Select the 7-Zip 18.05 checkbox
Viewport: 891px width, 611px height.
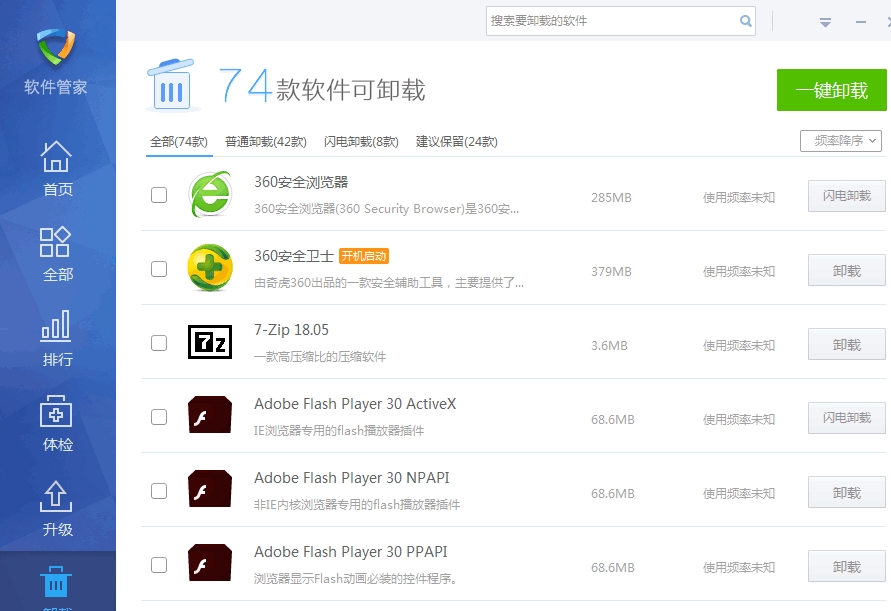pyautogui.click(x=159, y=343)
